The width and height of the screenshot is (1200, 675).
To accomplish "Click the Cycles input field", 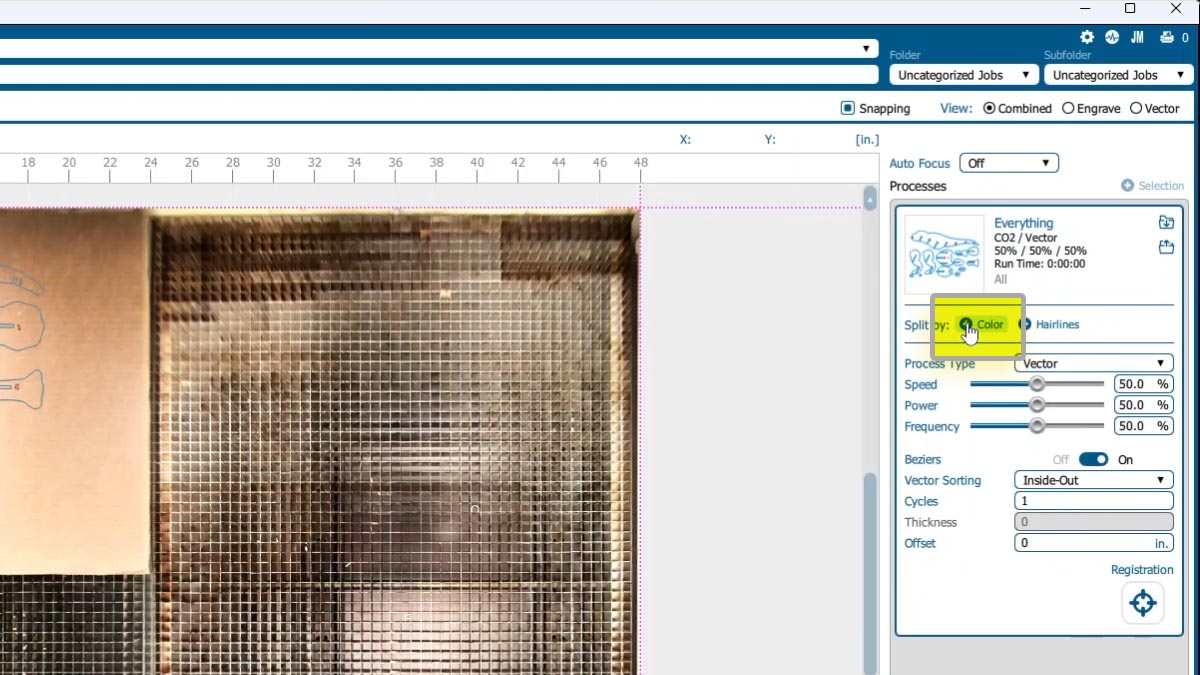I will [1093, 501].
